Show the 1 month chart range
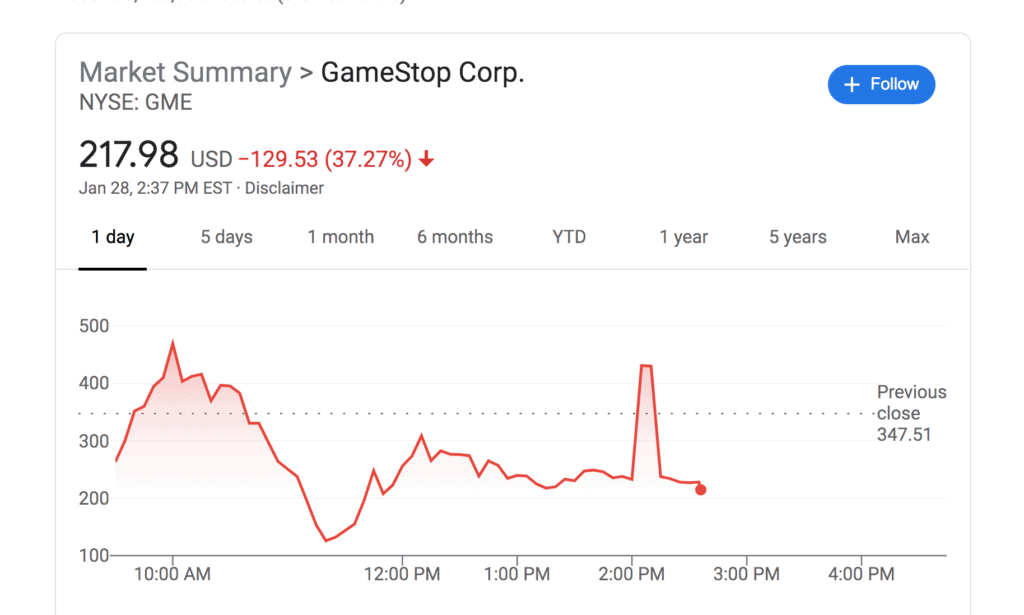Screen dimensions: 1024x615 click(341, 237)
